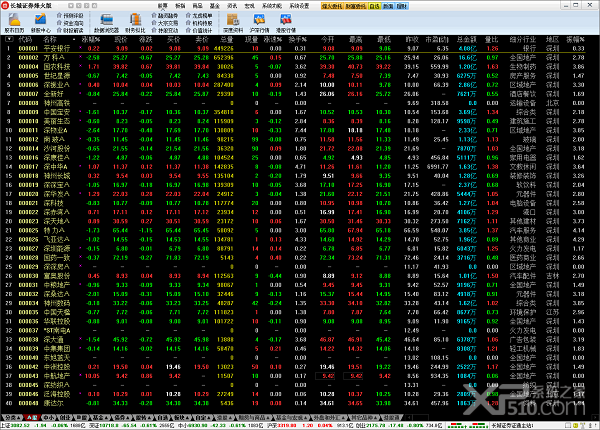Expand the 外盘和外汇 bottom tab menu
The image size is (600, 430).
(328, 417)
